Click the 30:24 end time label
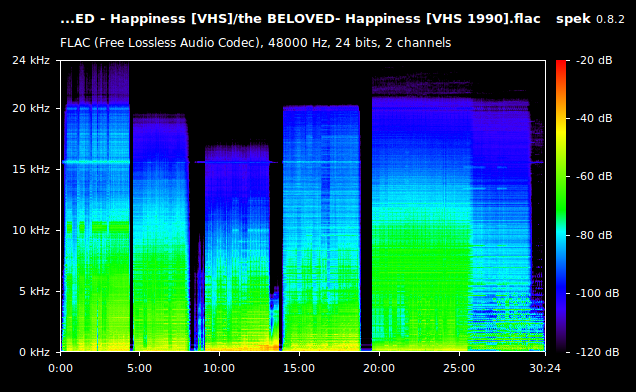The width and height of the screenshot is (636, 392). [545, 368]
